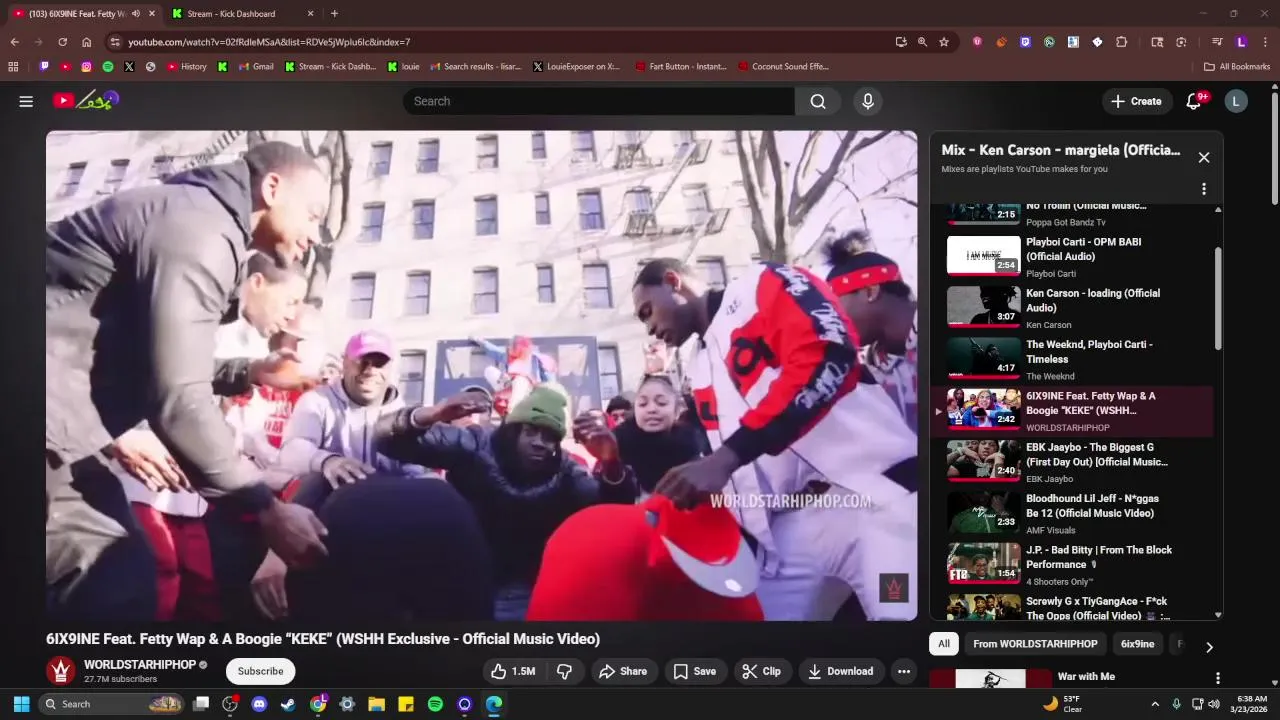Select From WORLDSTARHIPHOP filter chip
1280x720 pixels.
click(x=1035, y=644)
